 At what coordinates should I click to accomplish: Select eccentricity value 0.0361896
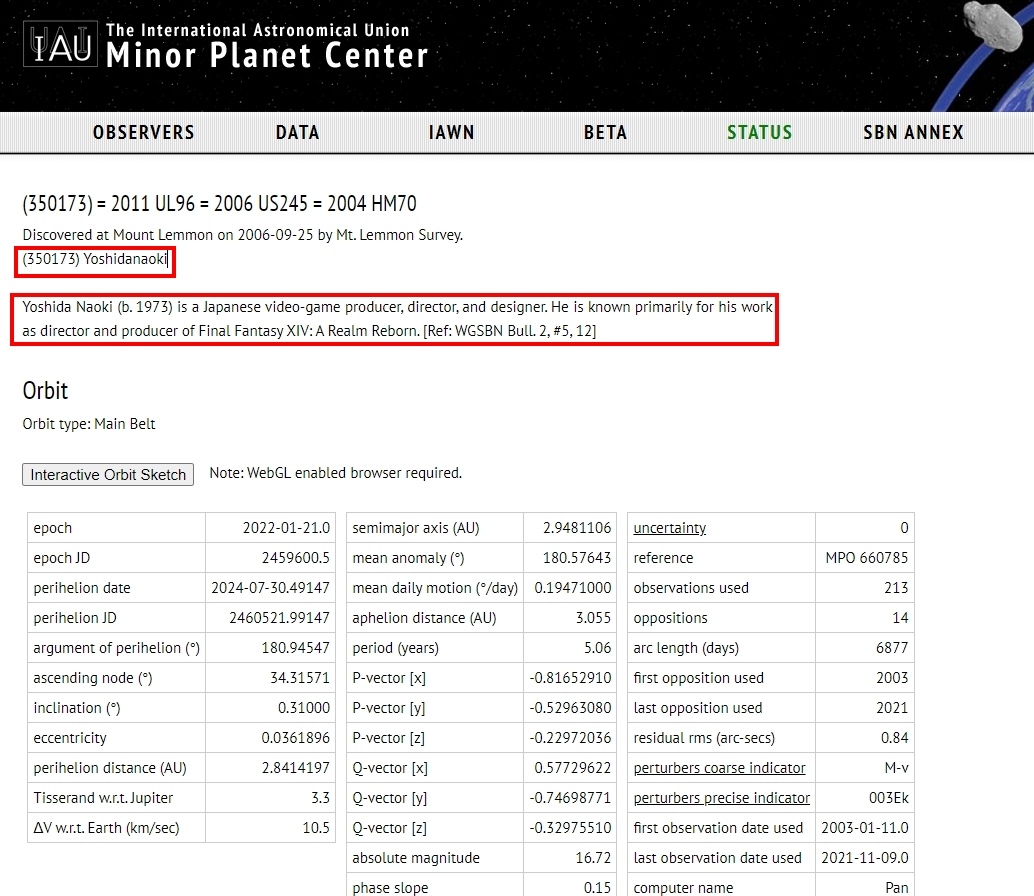click(x=295, y=738)
